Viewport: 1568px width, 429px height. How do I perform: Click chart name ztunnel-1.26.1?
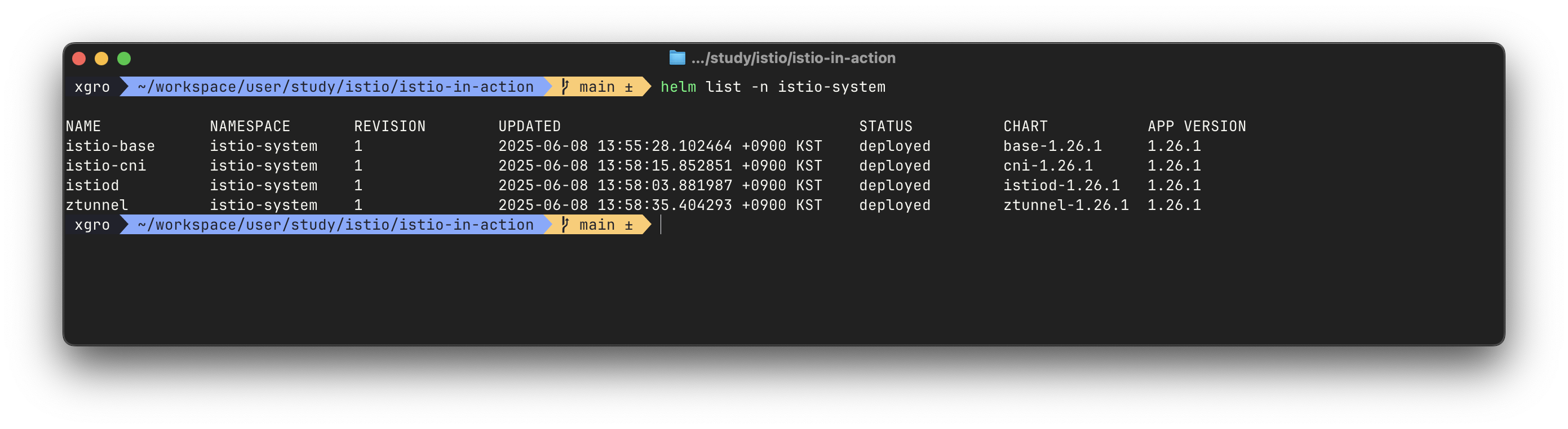tap(1066, 205)
